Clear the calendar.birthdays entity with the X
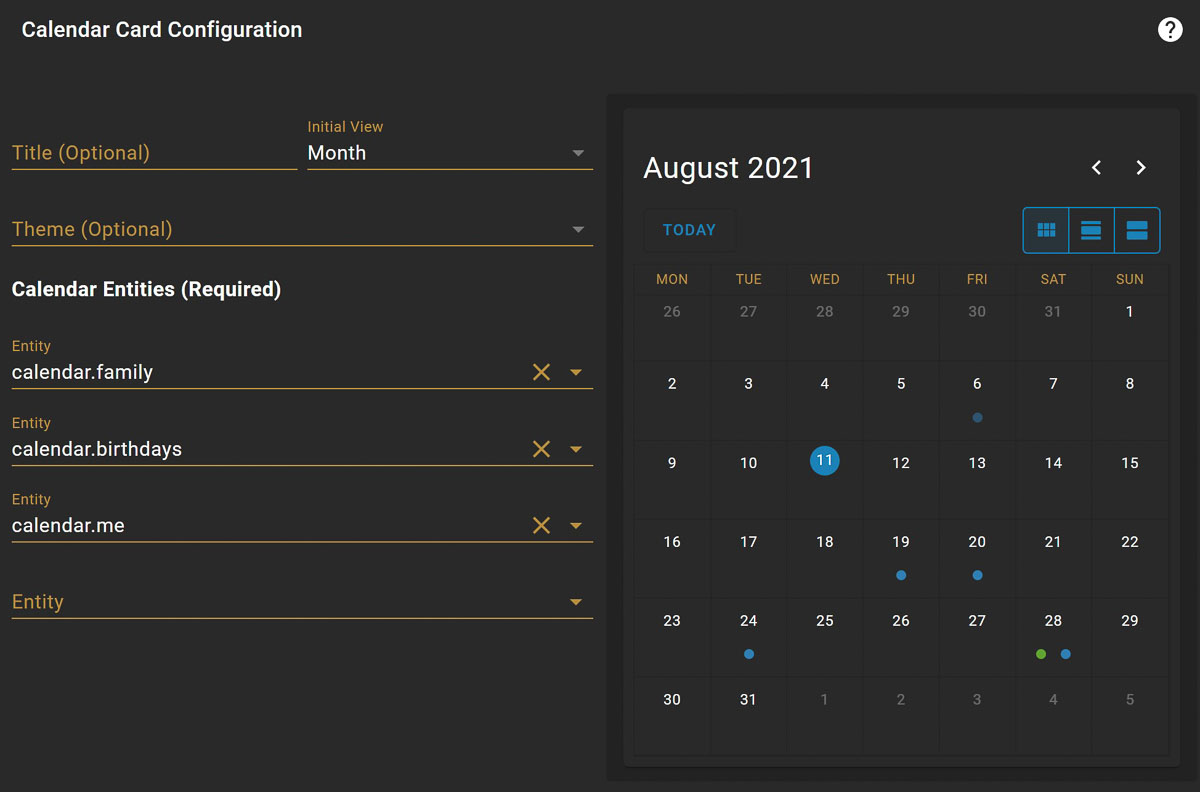The height and width of the screenshot is (792, 1200). (x=541, y=448)
